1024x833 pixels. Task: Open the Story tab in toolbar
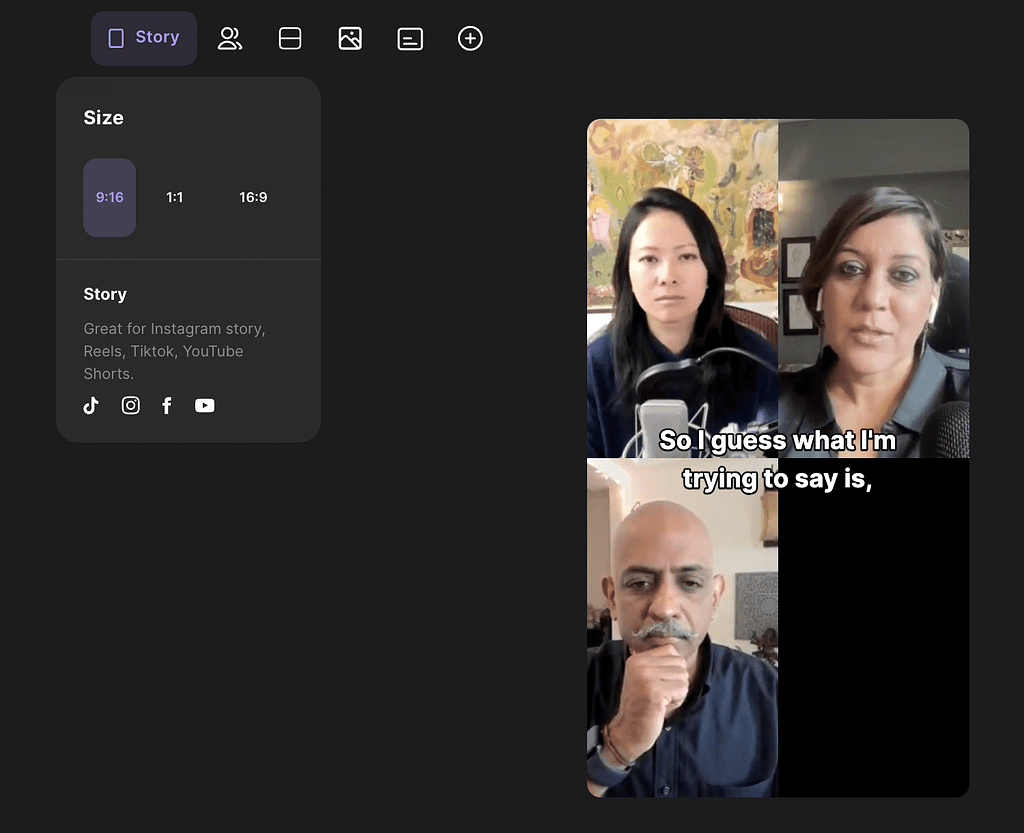click(144, 38)
